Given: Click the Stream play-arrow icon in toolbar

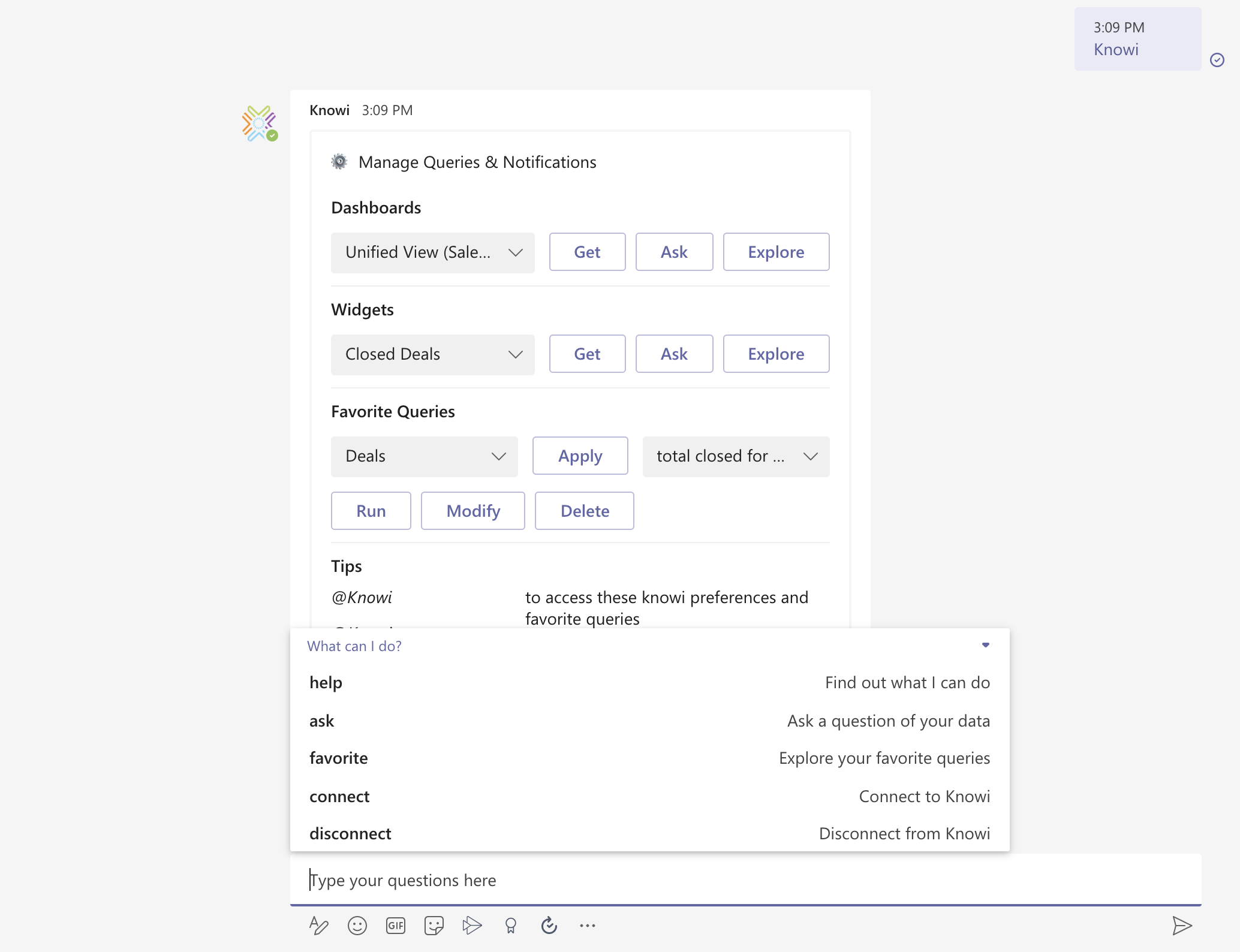Looking at the screenshot, I should coord(472,926).
